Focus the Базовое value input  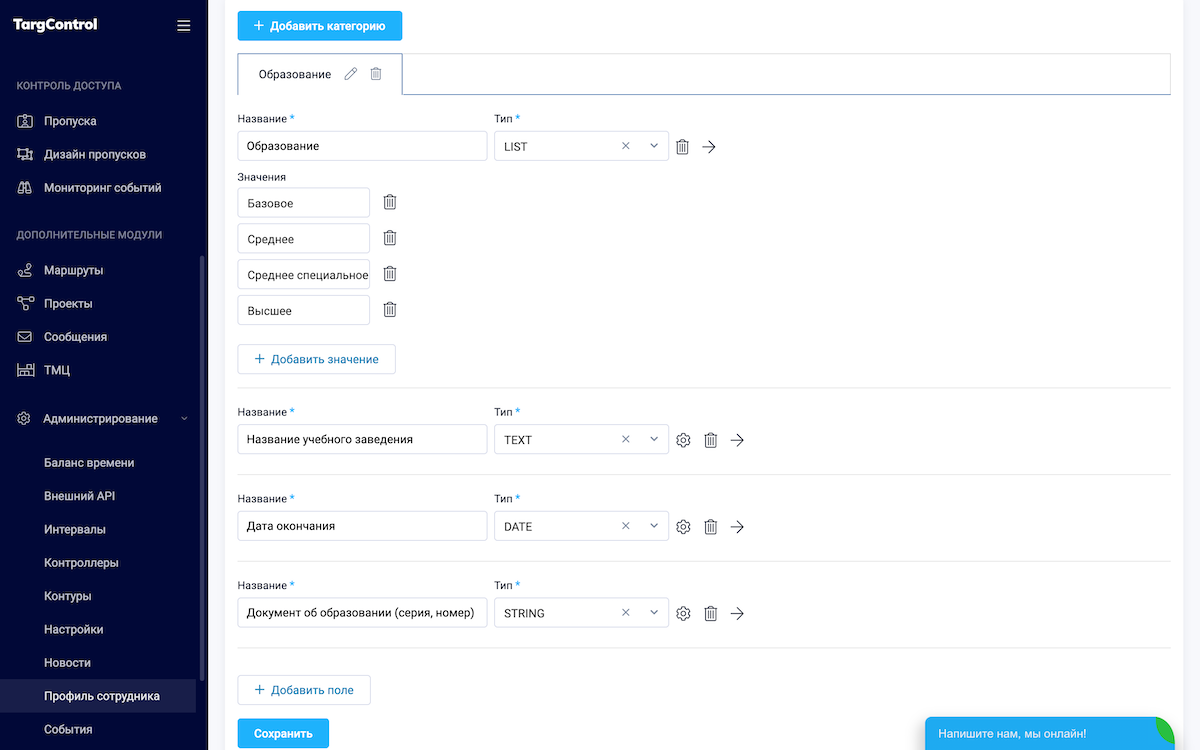tap(304, 203)
